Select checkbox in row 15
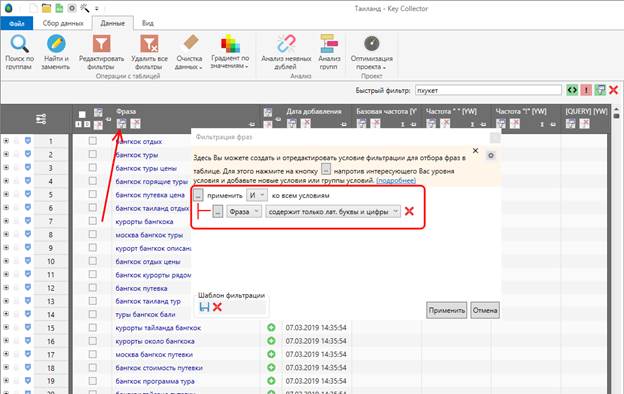The image size is (624, 394). click(x=92, y=328)
